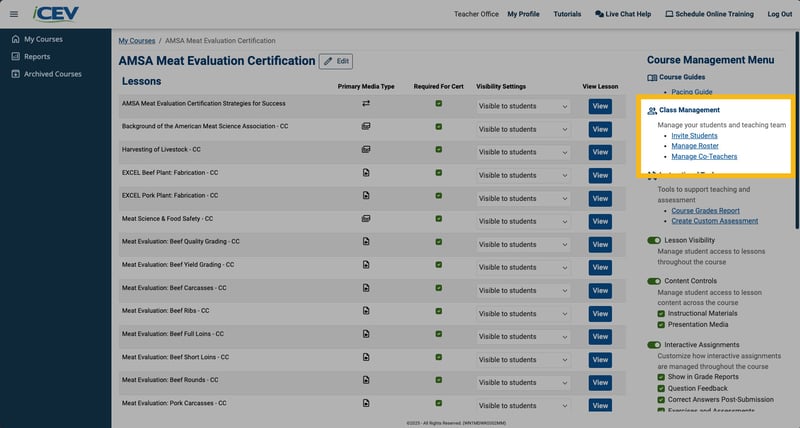
Task: Open the Course Grades Report link
Action: [x=705, y=211]
